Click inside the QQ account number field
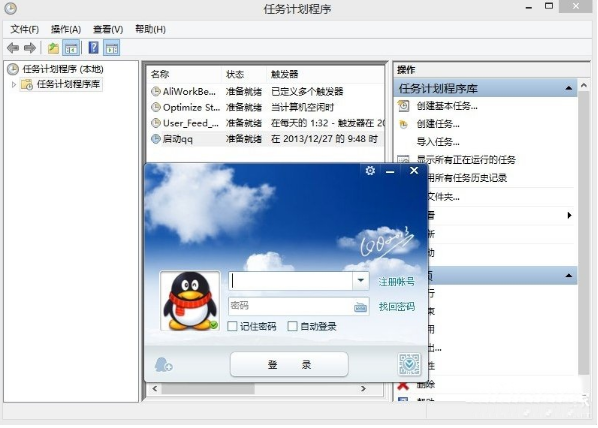Viewport: 598px width, 428px height. (291, 281)
